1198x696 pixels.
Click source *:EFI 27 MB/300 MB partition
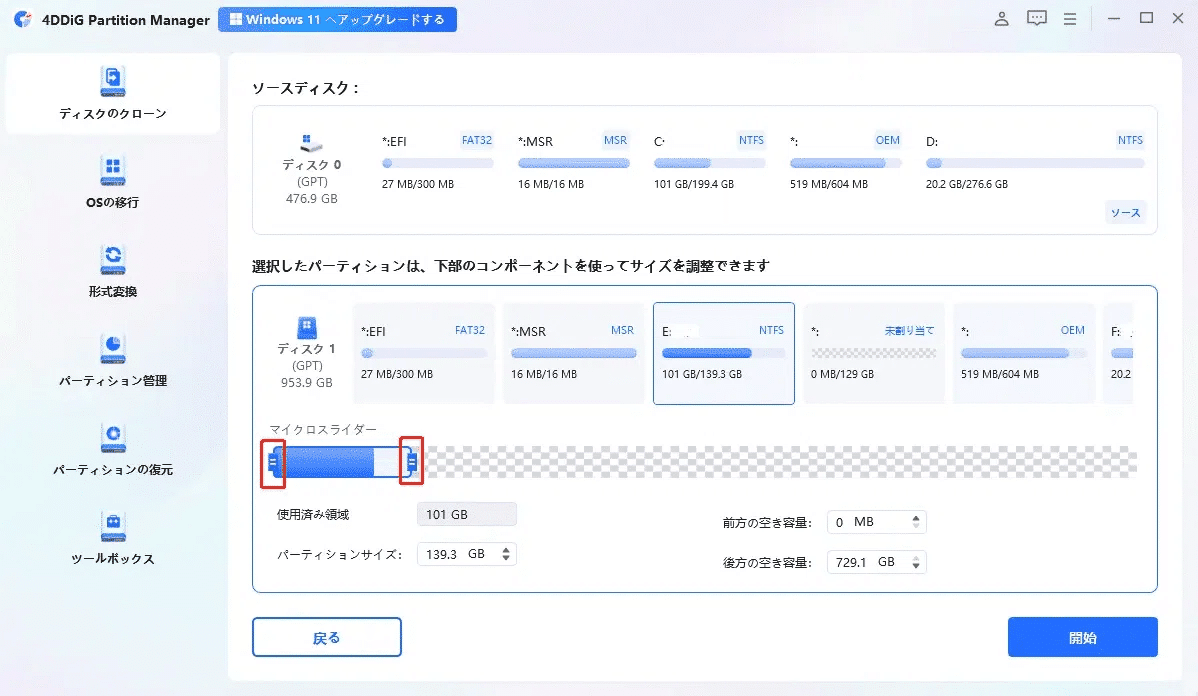coord(437,162)
